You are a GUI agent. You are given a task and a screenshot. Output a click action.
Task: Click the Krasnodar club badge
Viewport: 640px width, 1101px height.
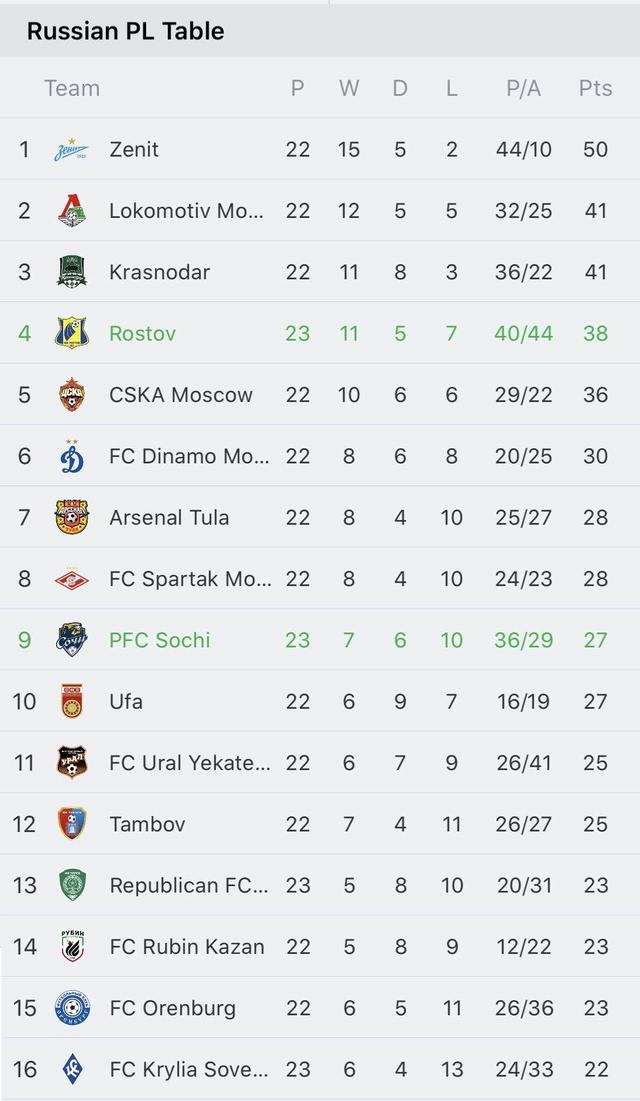click(71, 272)
